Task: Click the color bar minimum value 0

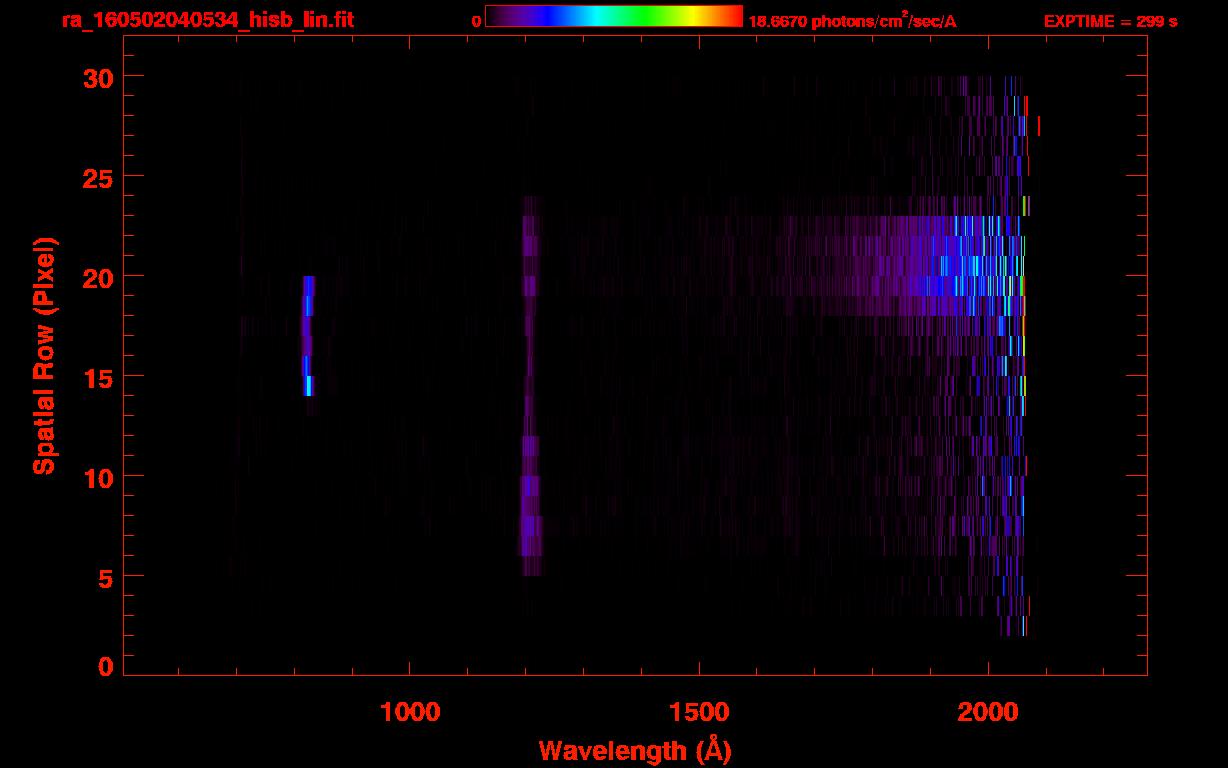Action: 476,21
